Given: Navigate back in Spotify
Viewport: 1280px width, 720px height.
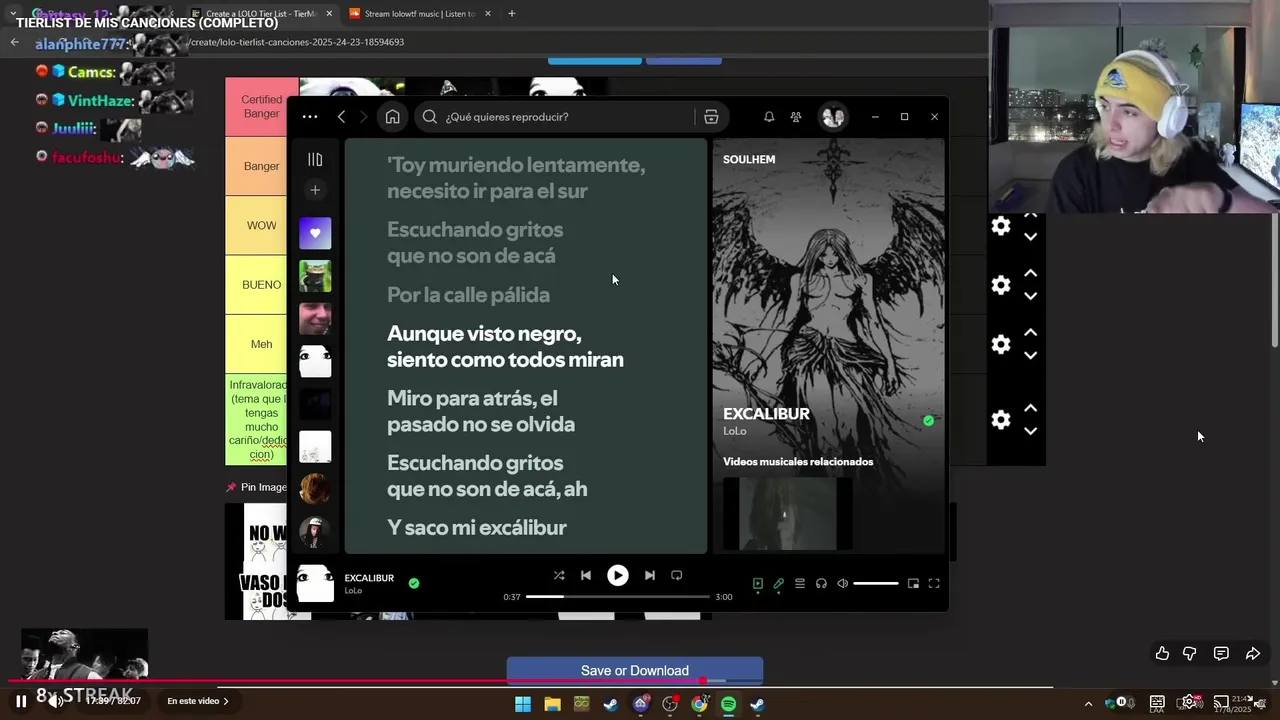Looking at the screenshot, I should [341, 117].
